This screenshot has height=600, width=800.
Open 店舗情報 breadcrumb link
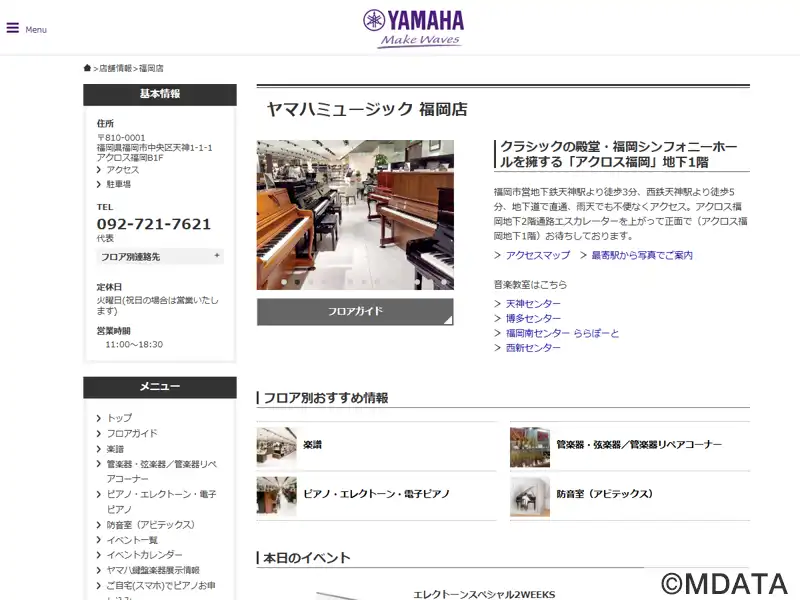pos(115,68)
